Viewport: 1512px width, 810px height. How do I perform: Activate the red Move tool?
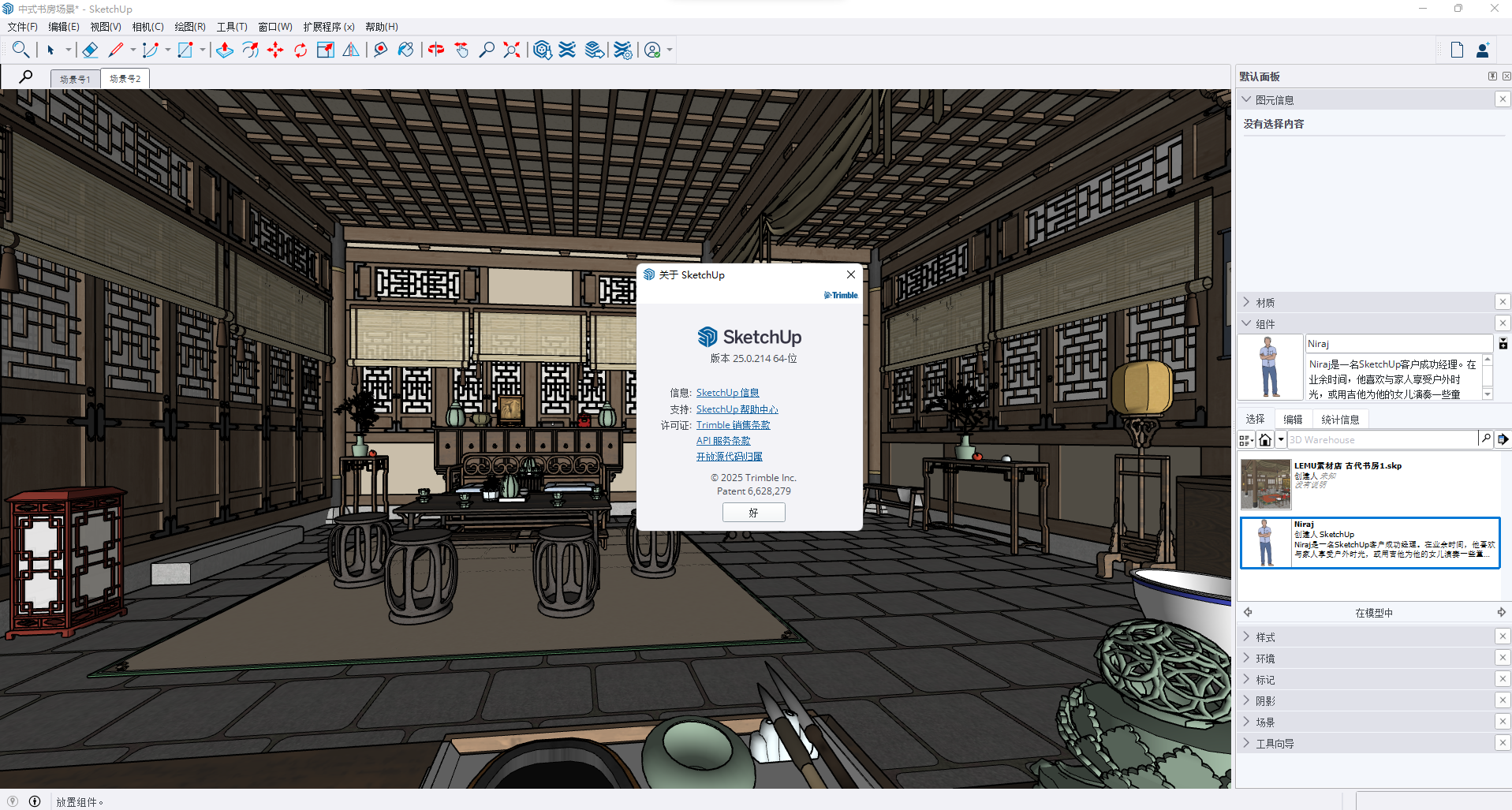[x=275, y=50]
